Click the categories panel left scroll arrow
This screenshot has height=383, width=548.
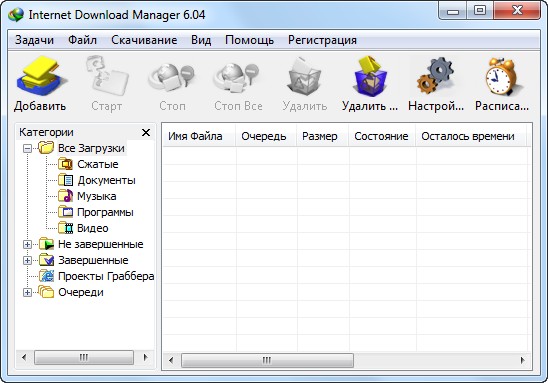24,357
